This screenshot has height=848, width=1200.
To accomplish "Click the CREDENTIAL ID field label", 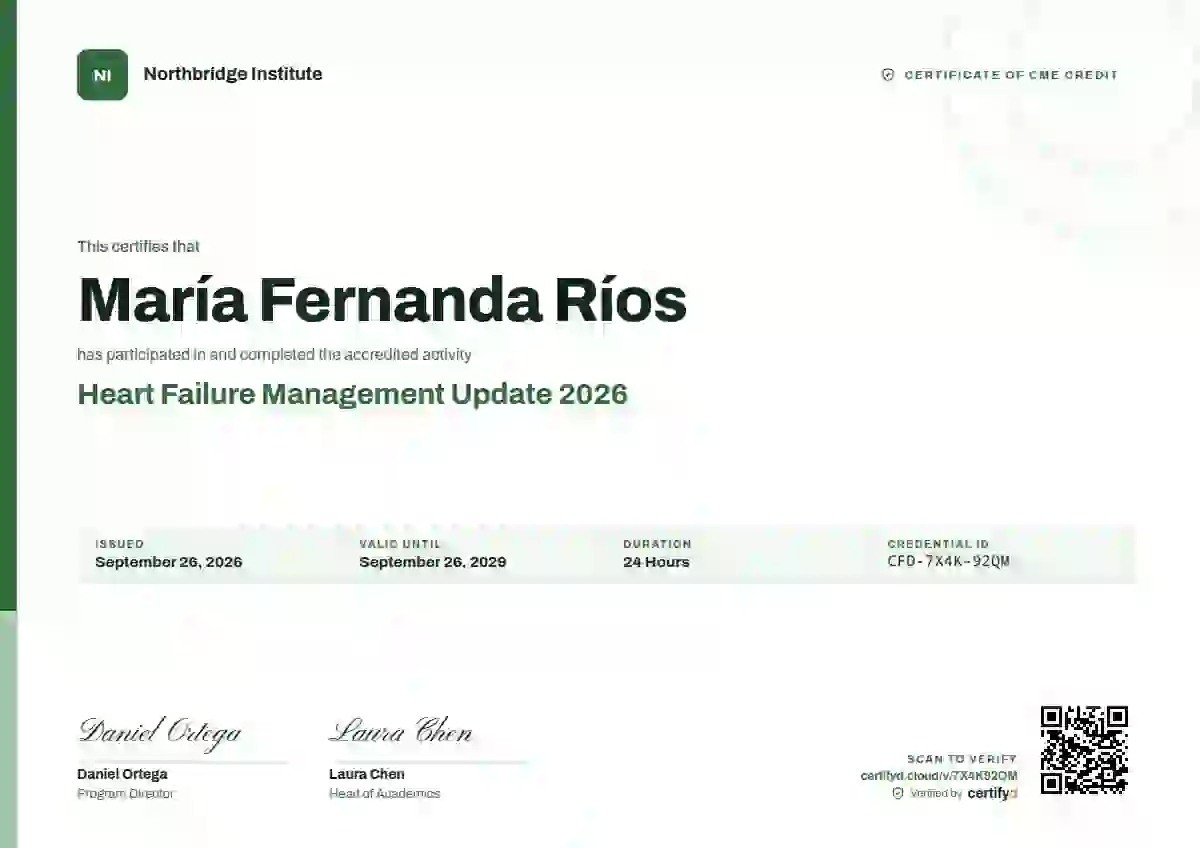I will [x=938, y=544].
